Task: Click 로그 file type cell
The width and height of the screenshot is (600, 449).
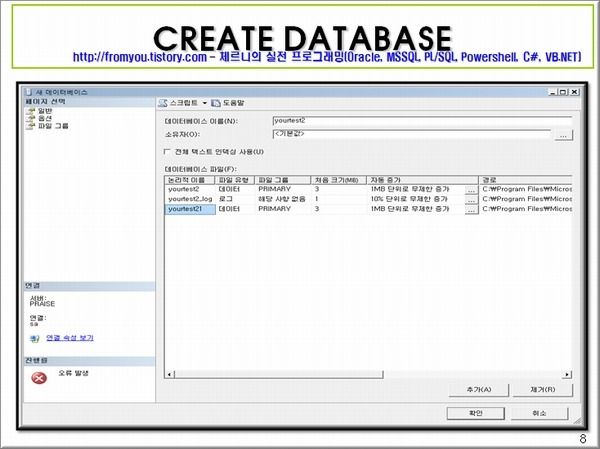Action: 235,199
